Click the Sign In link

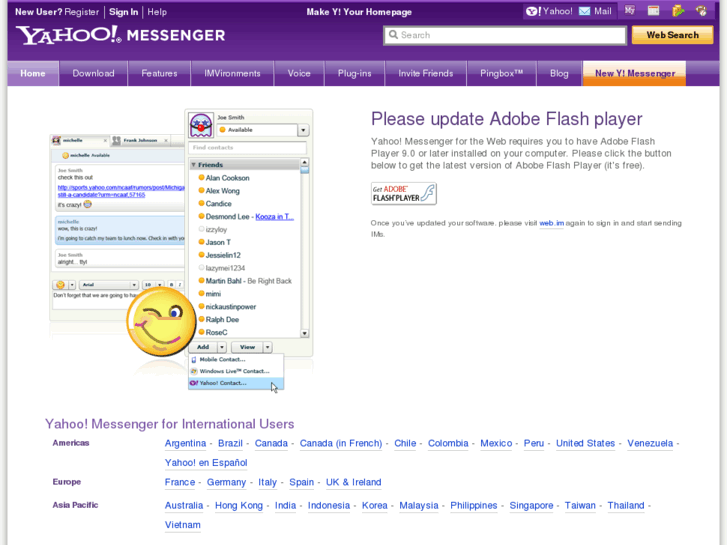click(x=123, y=12)
